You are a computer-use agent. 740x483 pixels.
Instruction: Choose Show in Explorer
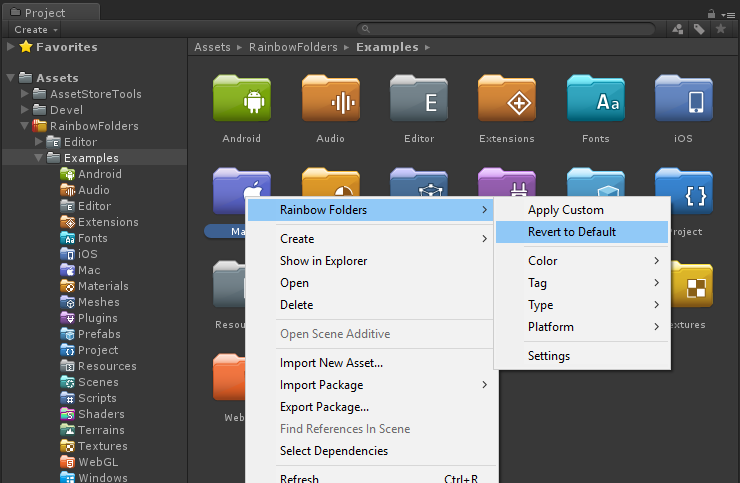point(370,261)
